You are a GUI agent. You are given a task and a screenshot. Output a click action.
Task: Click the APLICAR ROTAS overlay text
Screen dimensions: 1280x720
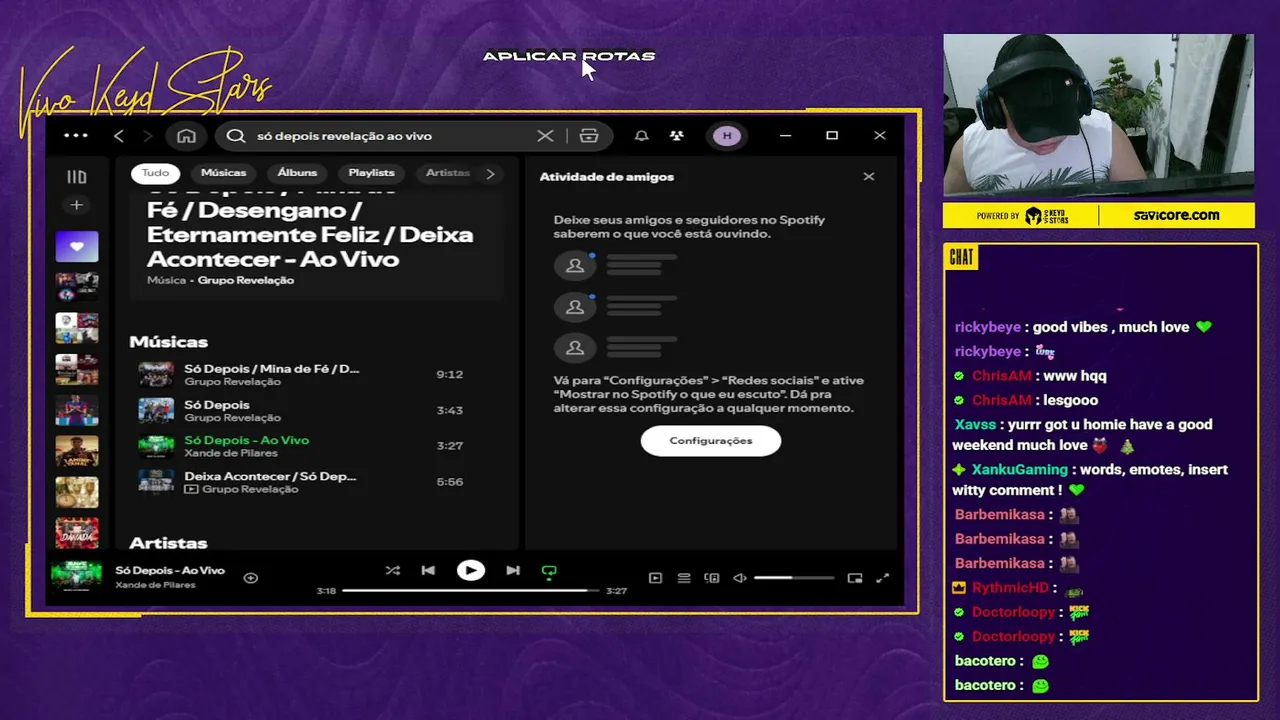pos(569,56)
